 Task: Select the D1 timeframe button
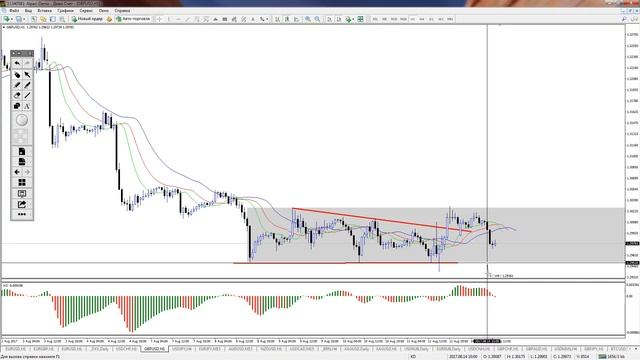[x=431, y=19]
